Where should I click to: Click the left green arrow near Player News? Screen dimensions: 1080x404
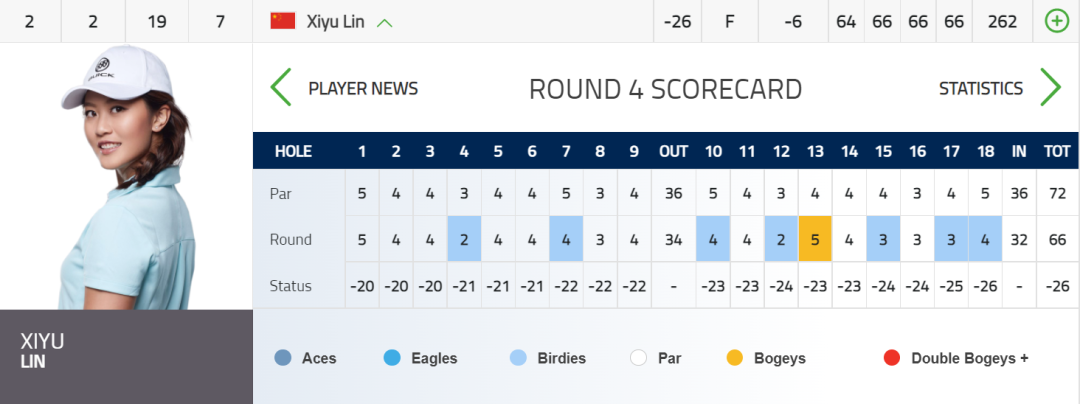pyautogui.click(x=281, y=88)
